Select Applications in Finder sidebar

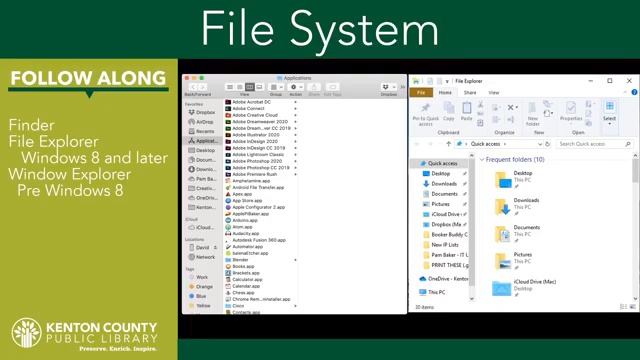pos(202,141)
